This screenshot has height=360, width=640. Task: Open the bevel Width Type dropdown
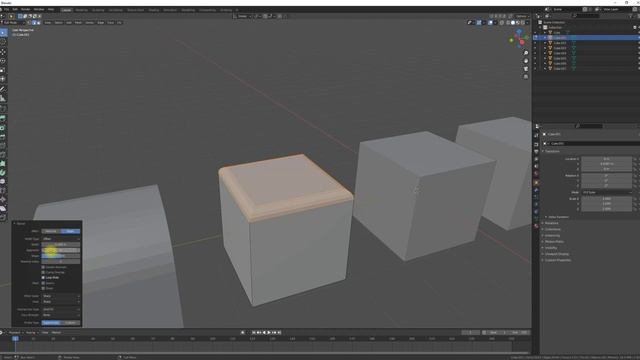click(61, 239)
